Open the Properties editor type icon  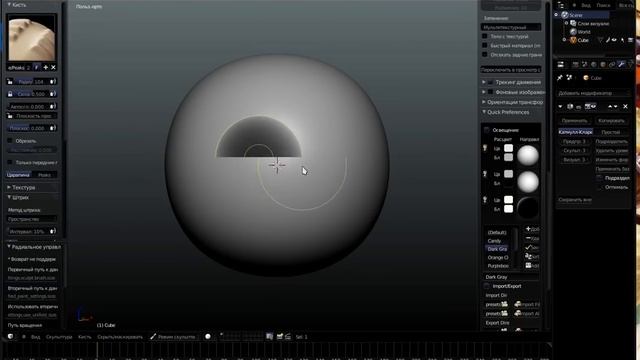coord(561,64)
